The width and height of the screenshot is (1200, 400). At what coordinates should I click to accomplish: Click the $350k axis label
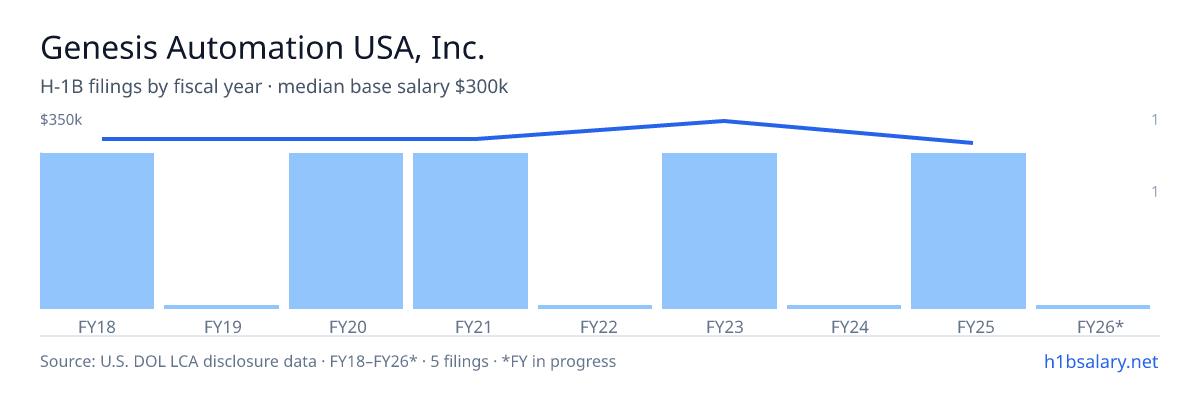pos(61,120)
